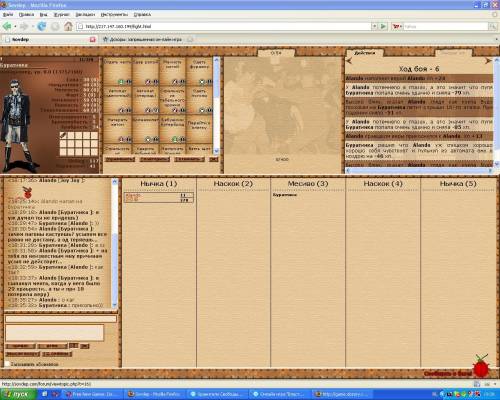Click the Firefox reload page icon
The height and width of the screenshot is (400, 500).
click(x=42, y=26)
